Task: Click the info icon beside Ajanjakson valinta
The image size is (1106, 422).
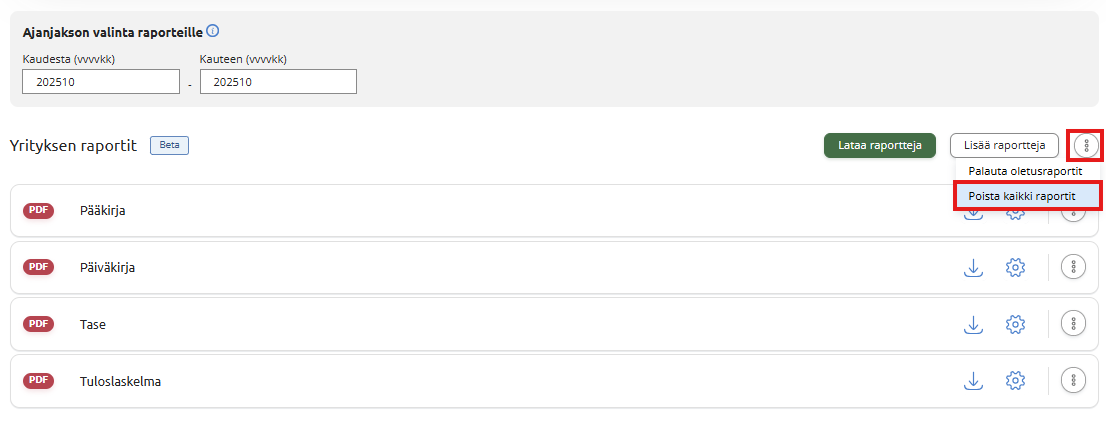Action: tap(212, 30)
